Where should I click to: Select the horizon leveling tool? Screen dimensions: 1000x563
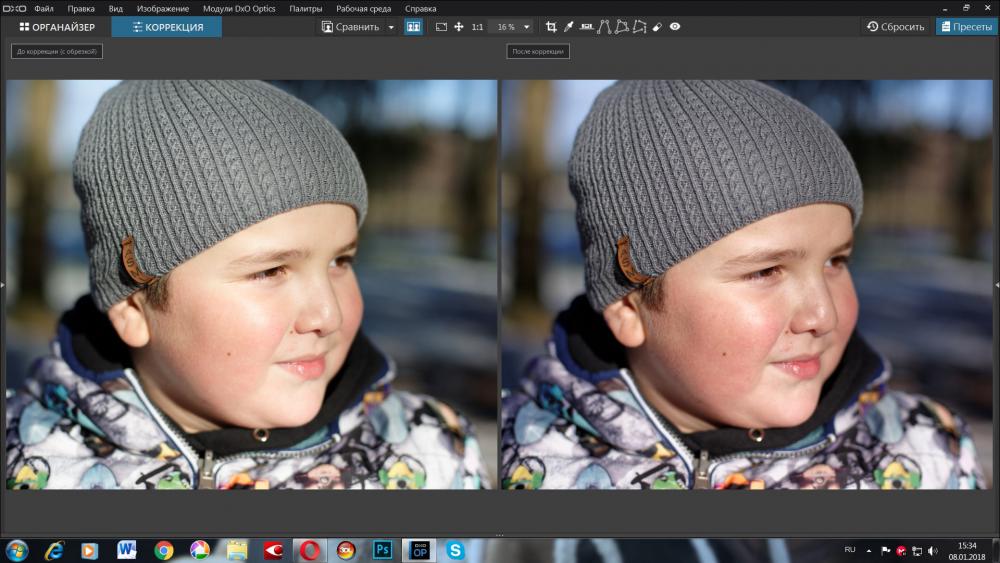coord(587,27)
